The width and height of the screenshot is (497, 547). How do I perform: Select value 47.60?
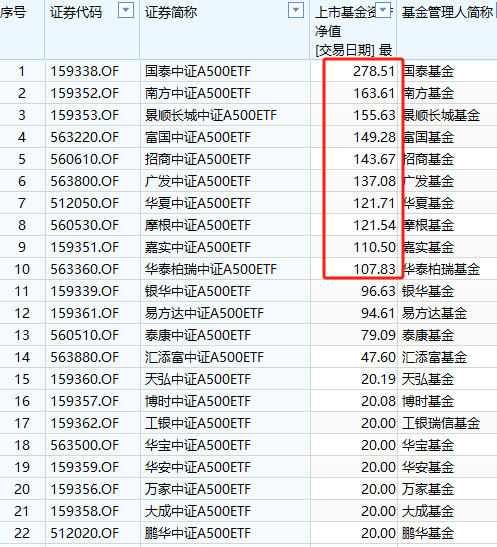[378, 357]
